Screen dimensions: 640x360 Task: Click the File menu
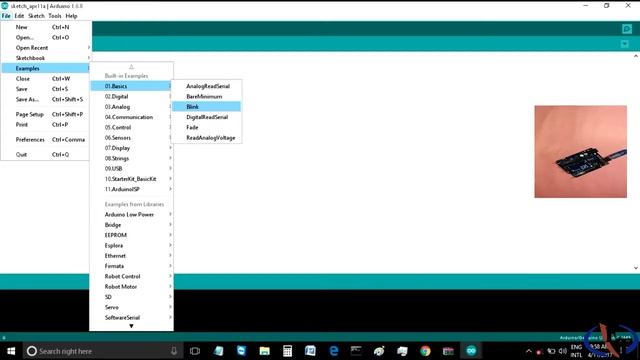coord(6,16)
